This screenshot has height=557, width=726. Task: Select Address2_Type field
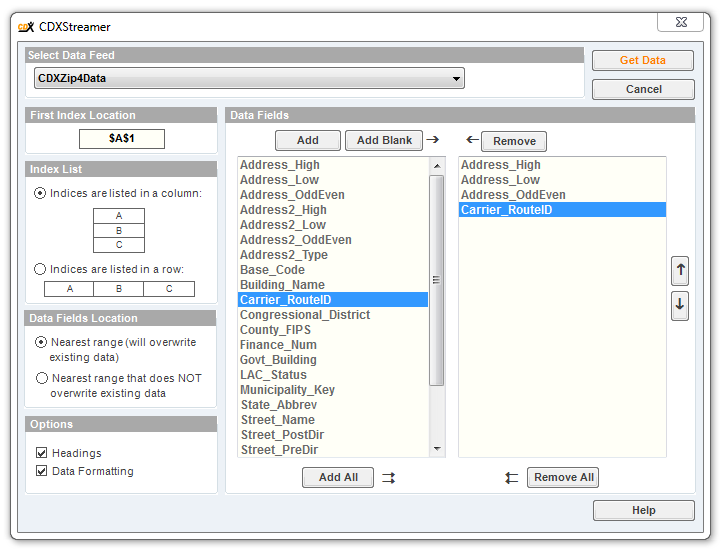tap(333, 255)
